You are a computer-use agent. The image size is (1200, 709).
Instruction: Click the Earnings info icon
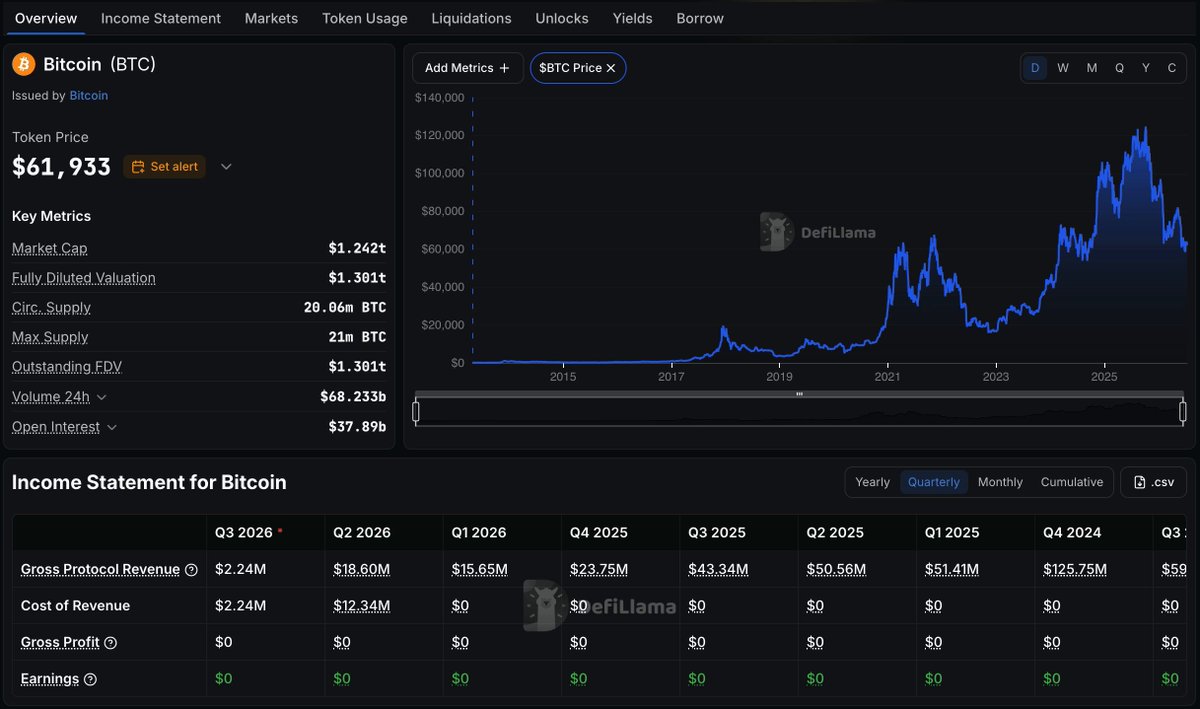click(x=90, y=679)
